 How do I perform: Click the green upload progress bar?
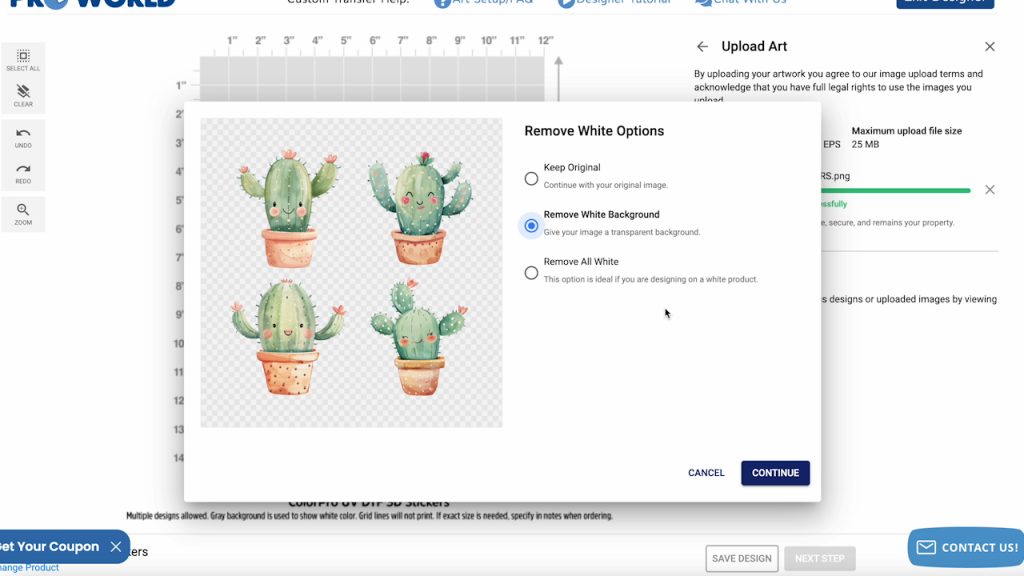point(895,191)
